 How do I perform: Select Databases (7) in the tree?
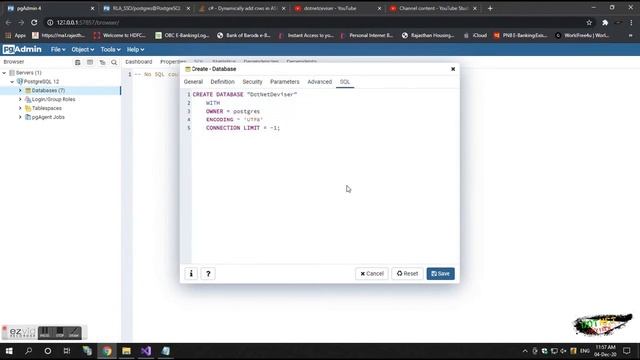(x=48, y=90)
